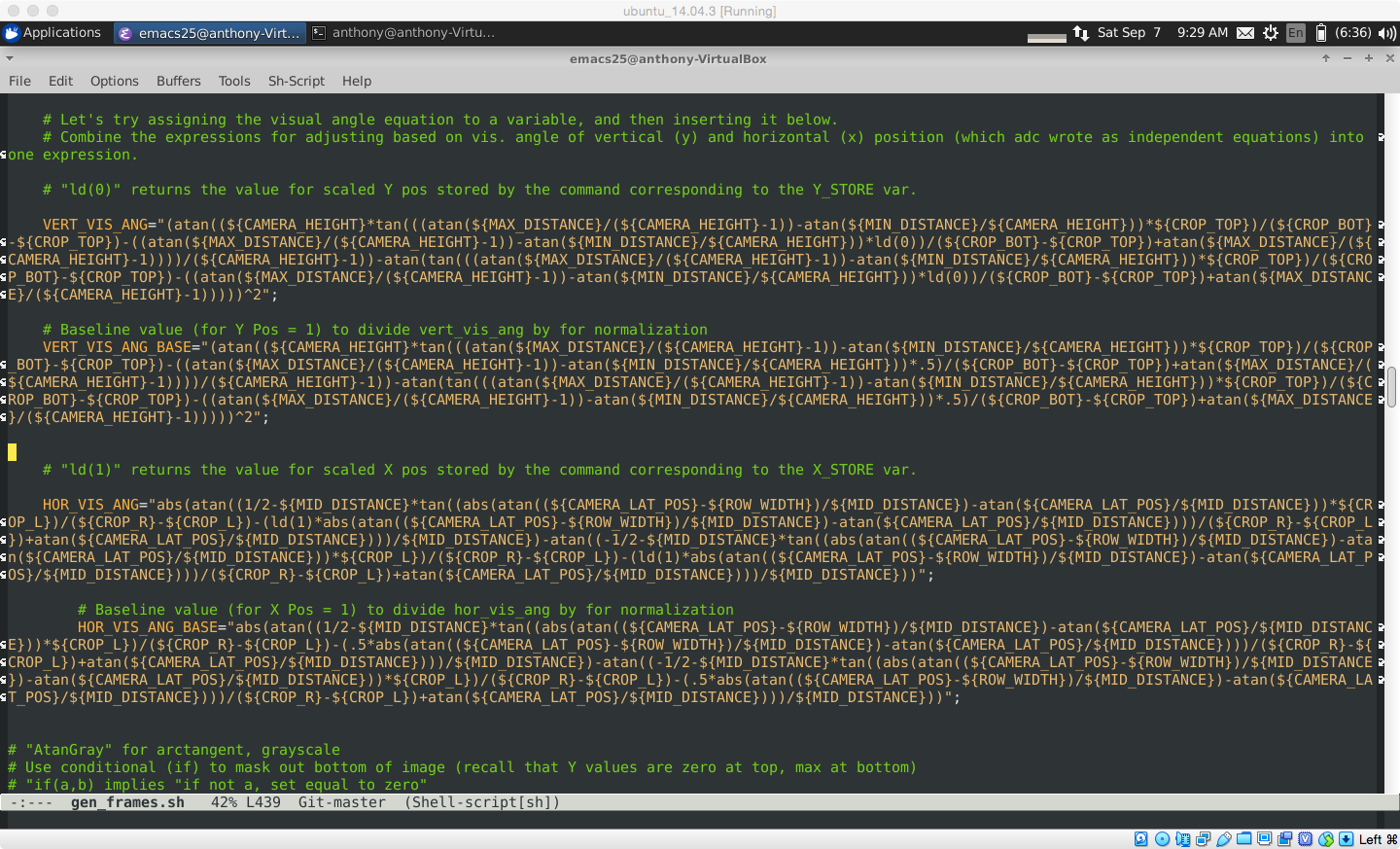
Task: Toggle the window shade up-arrow button
Action: click(x=1325, y=58)
